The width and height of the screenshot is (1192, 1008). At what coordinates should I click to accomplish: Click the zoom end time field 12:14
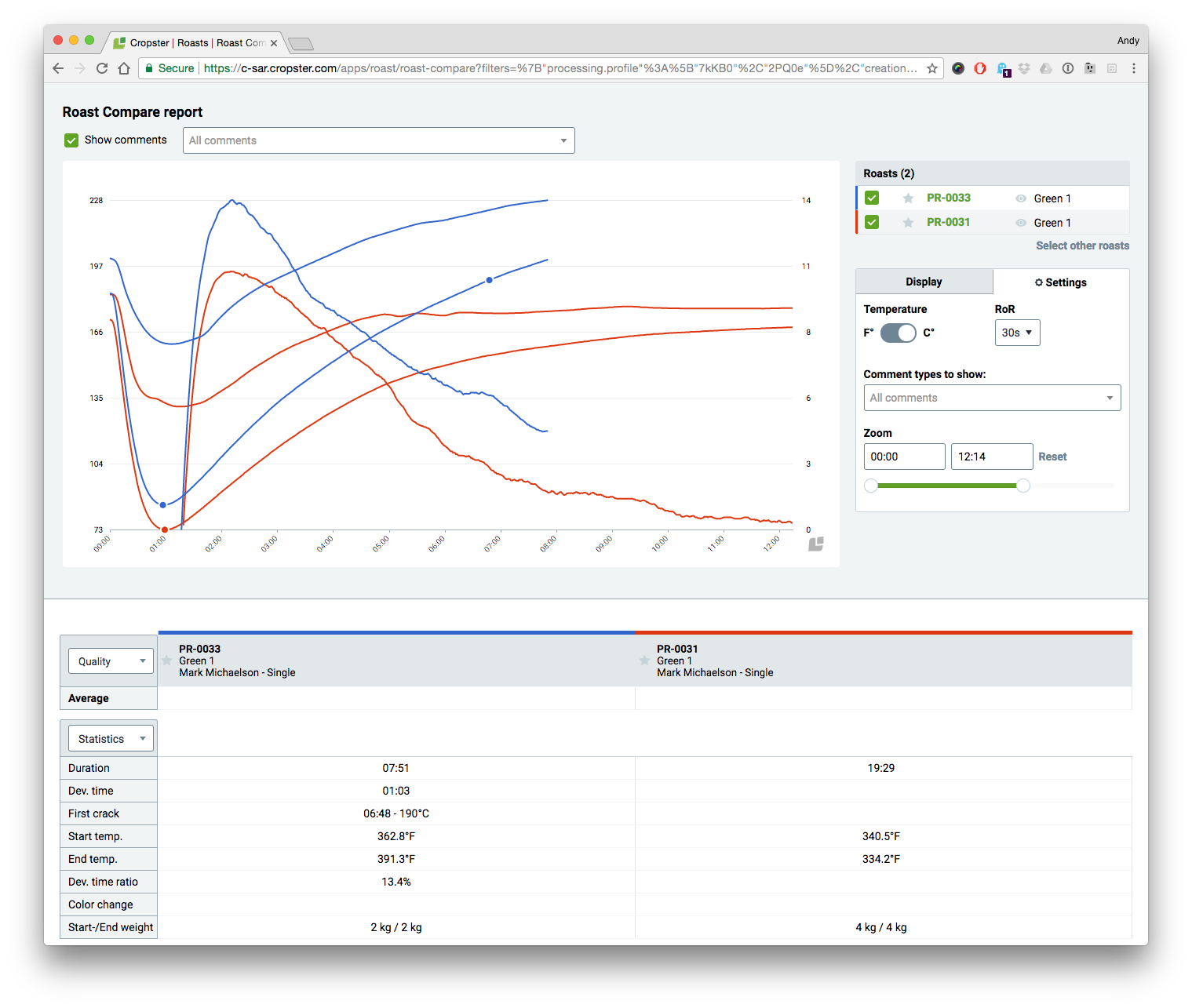(x=992, y=457)
